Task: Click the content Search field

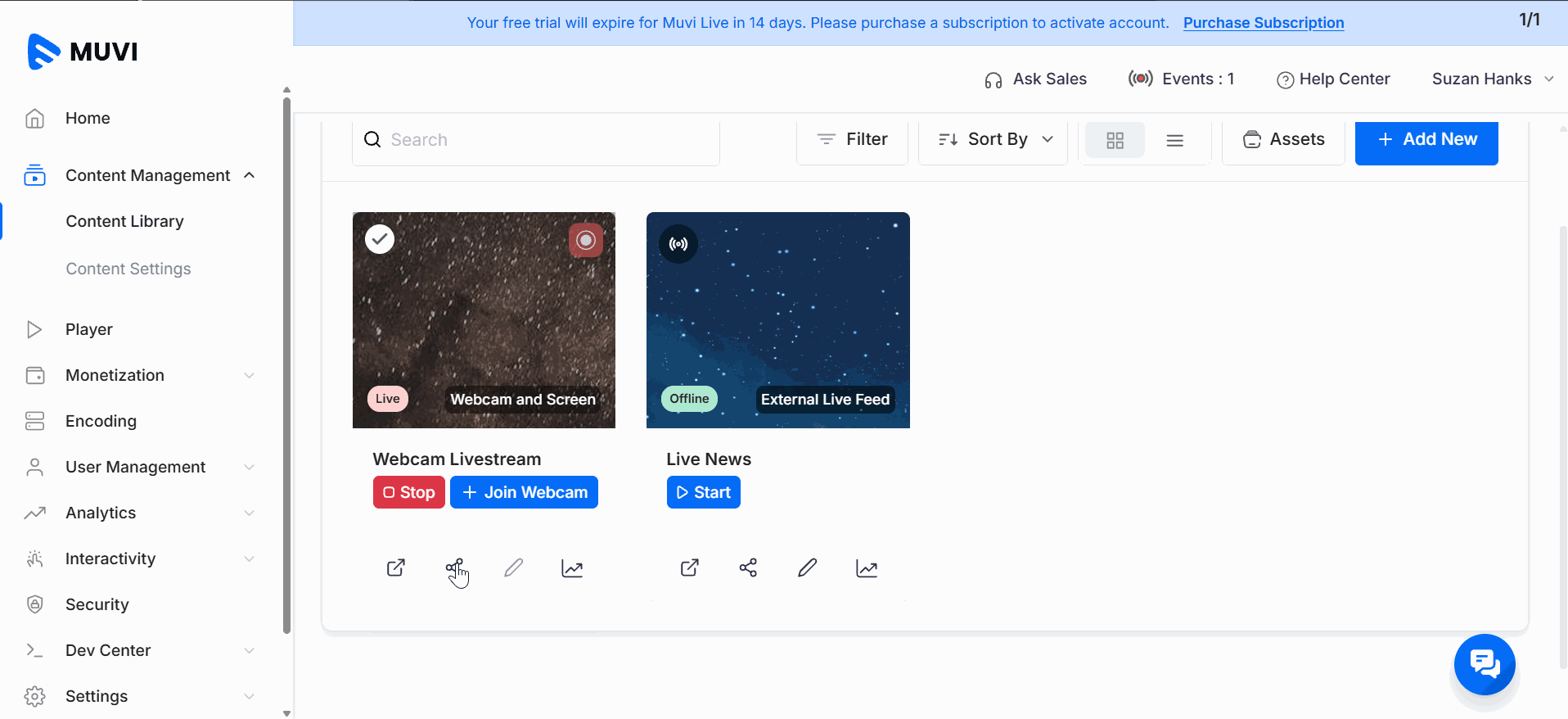Action: (x=536, y=140)
